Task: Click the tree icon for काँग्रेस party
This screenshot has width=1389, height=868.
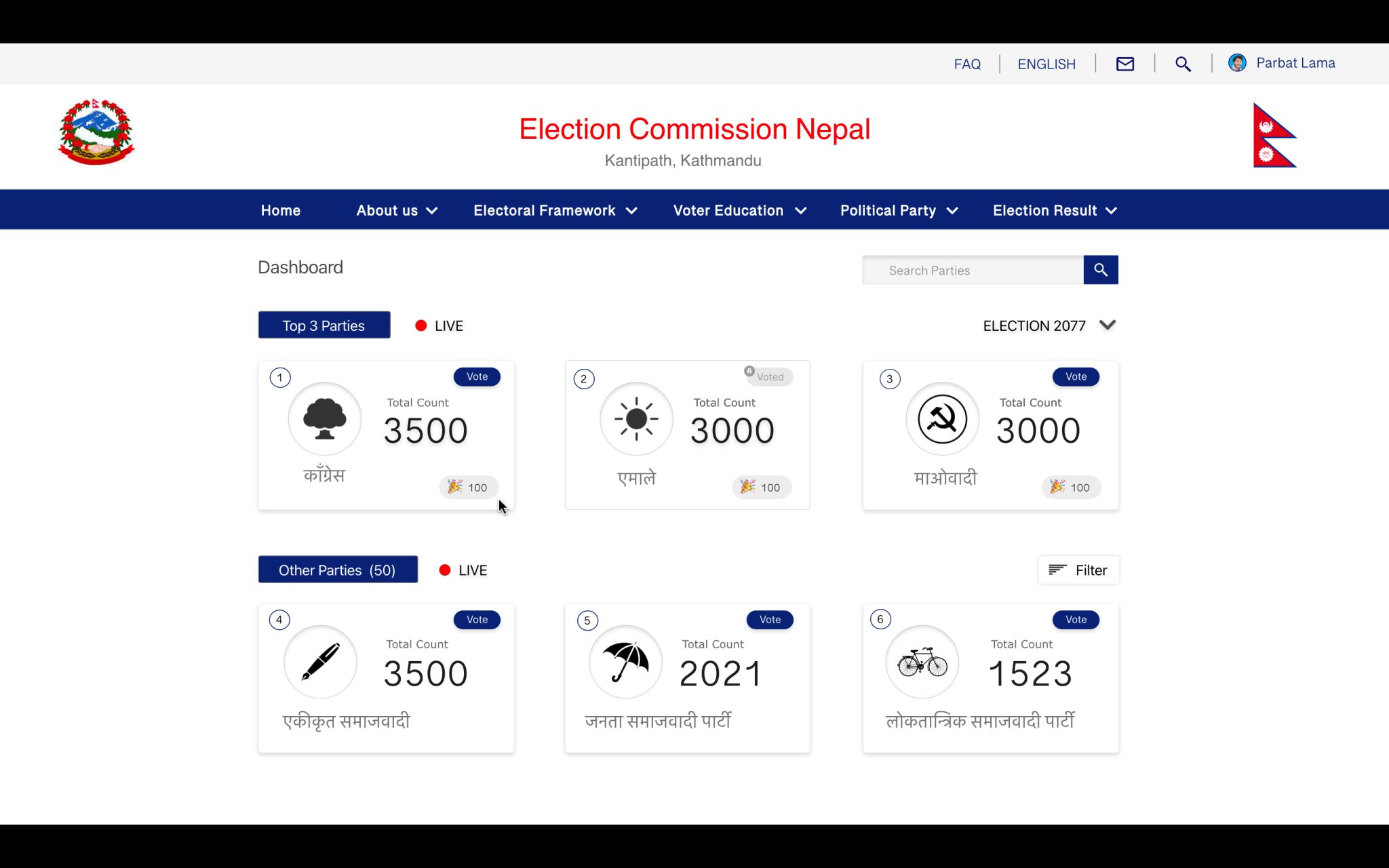Action: (324, 418)
